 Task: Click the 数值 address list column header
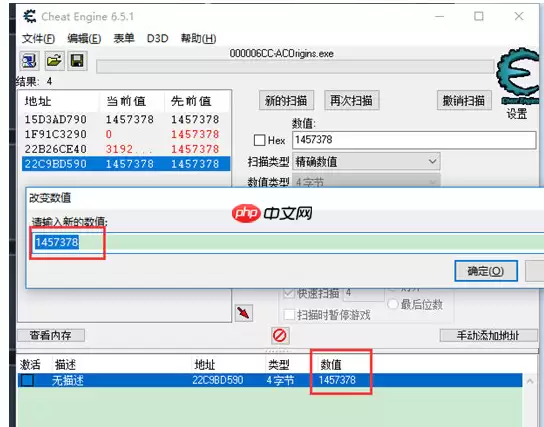pyautogui.click(x=331, y=365)
